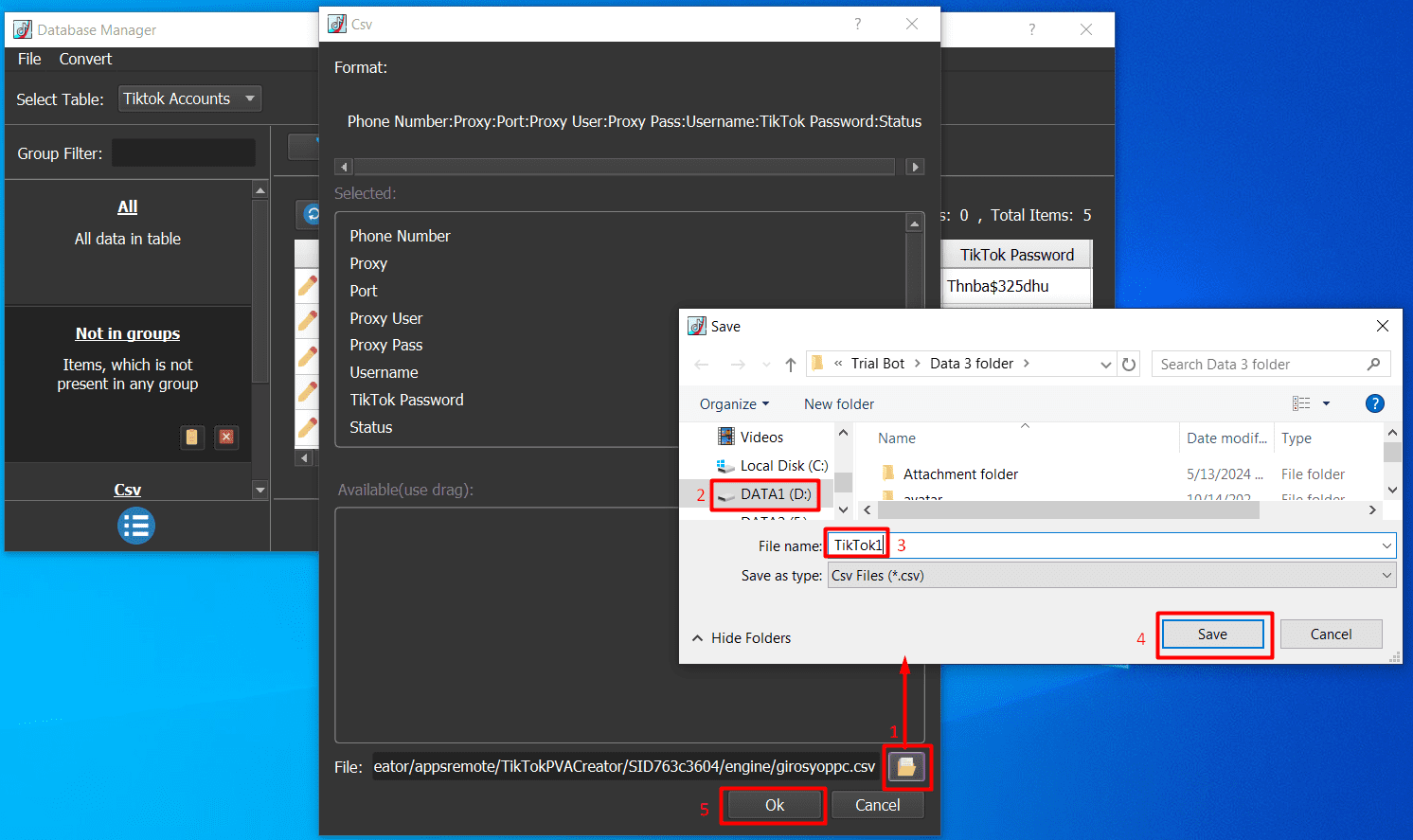Click Ok in the Csv dialog
Screen dimensions: 1413x840
[775, 805]
